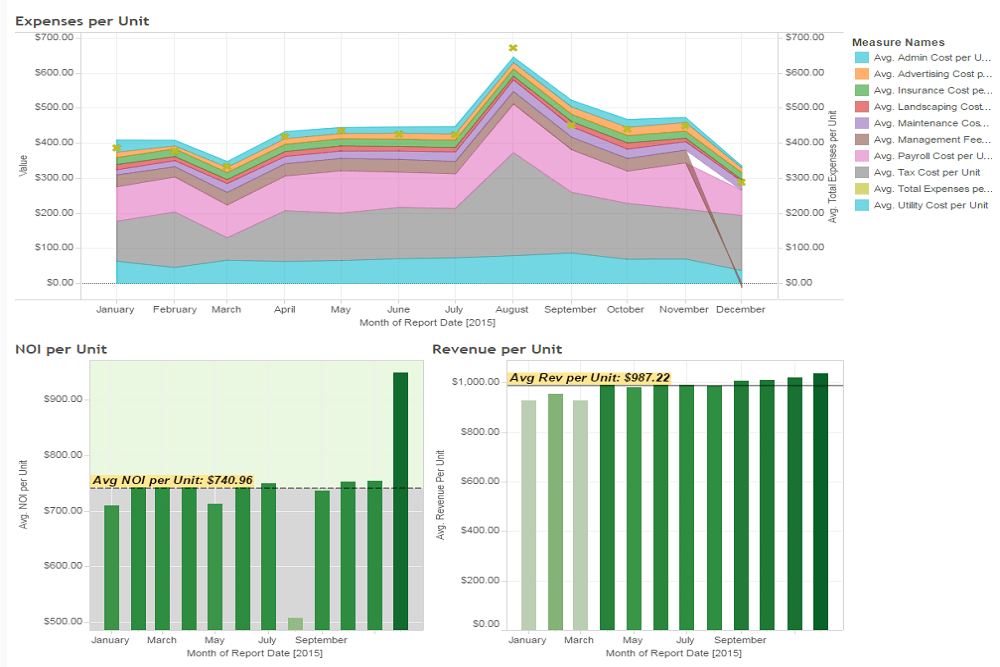Image resolution: width=1000 pixels, height=667 pixels.
Task: Click the January Total Expenses X marker
Action: coord(117,148)
